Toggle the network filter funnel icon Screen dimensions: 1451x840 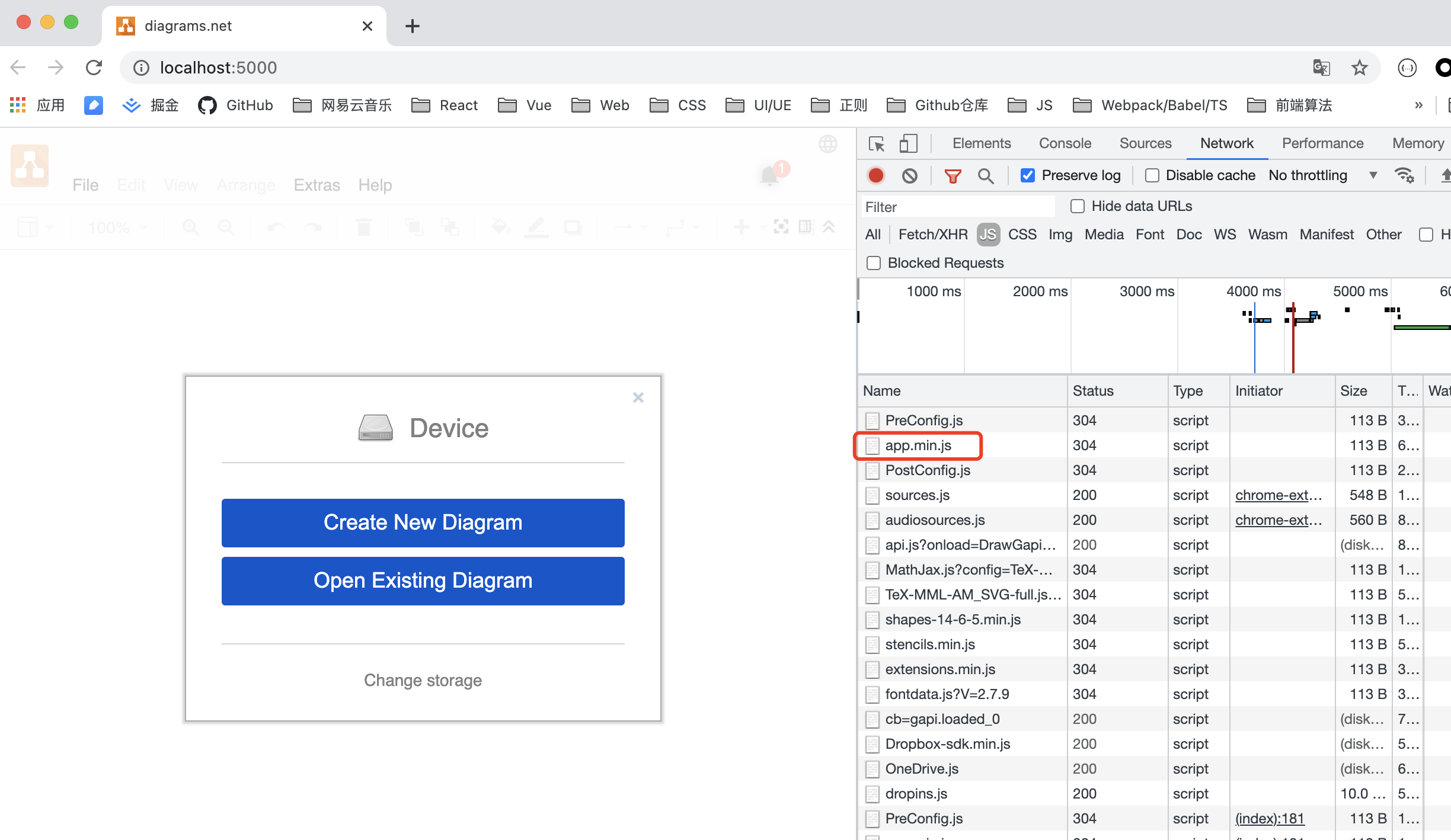[953, 176]
